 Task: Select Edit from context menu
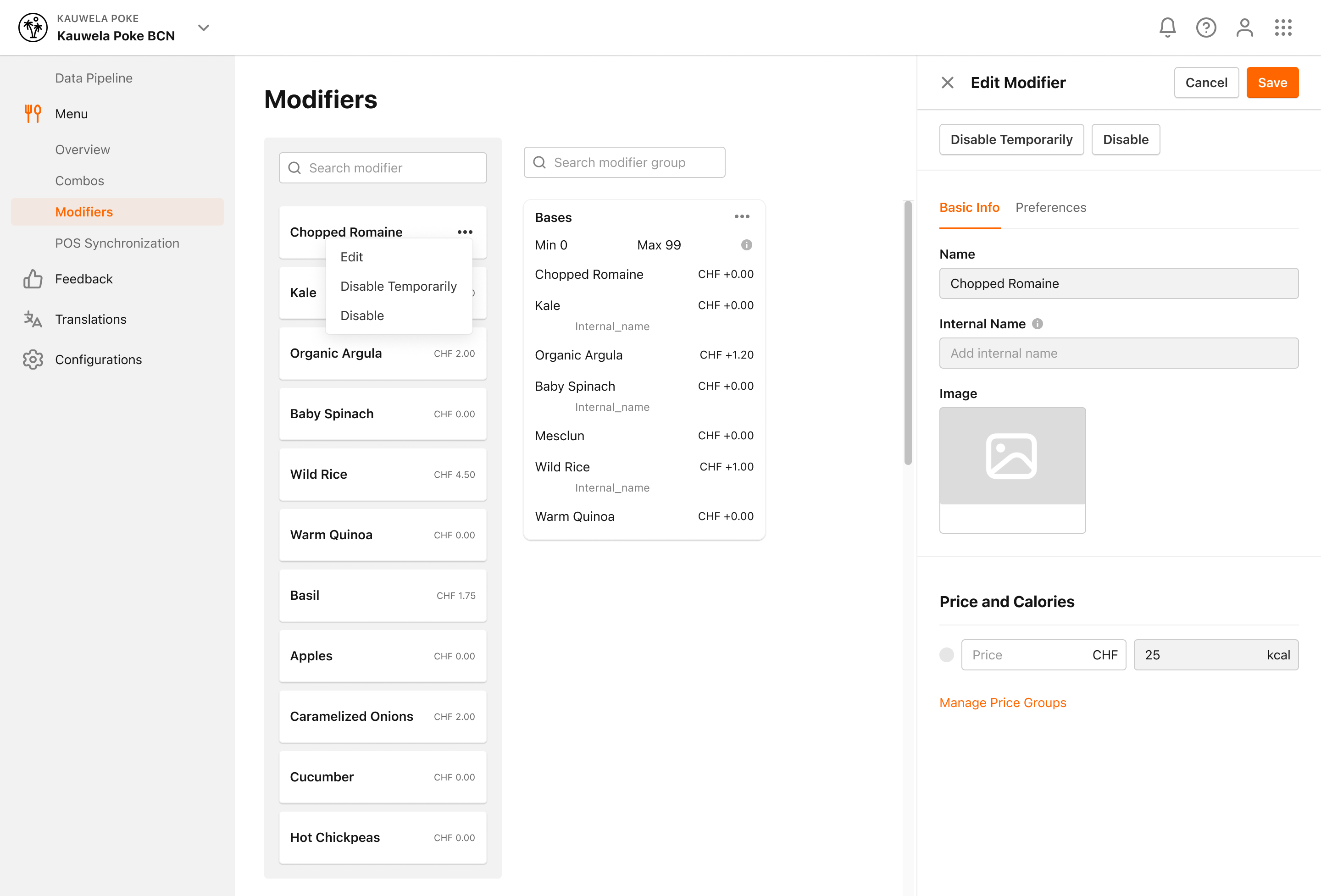pos(351,257)
